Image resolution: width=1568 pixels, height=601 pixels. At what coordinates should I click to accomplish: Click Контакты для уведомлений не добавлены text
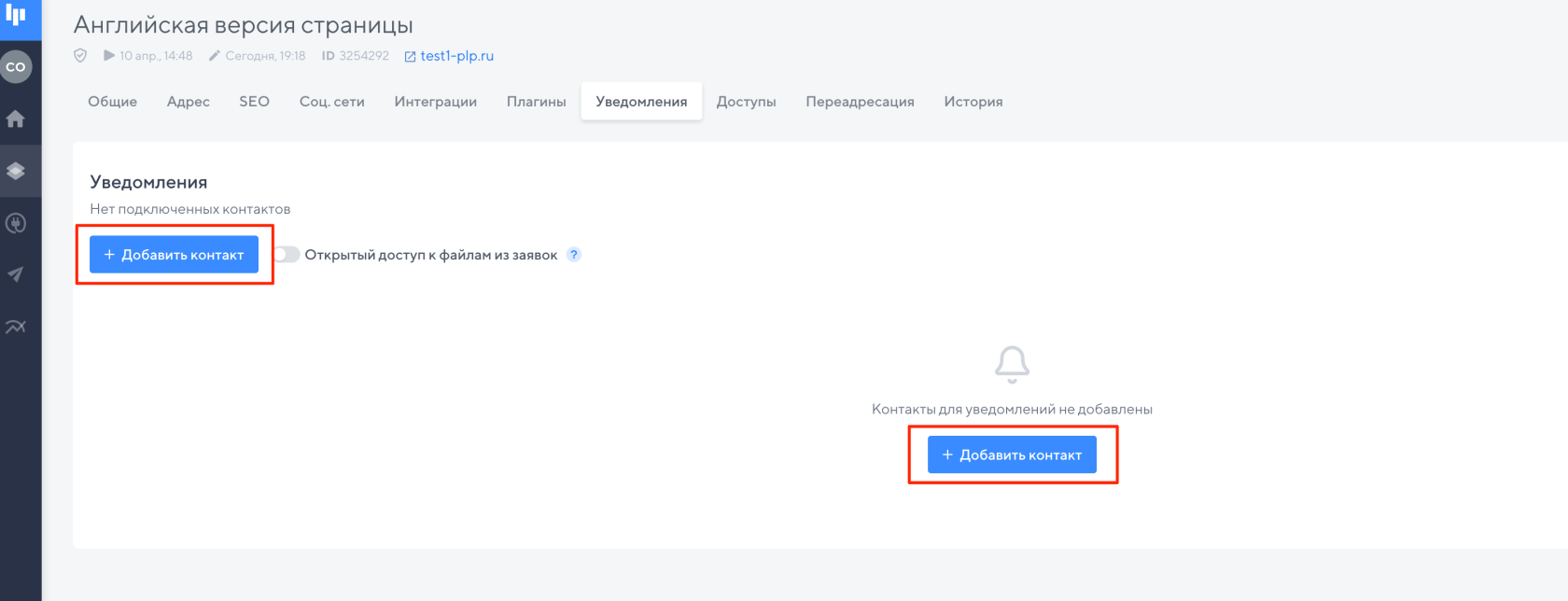1012,409
